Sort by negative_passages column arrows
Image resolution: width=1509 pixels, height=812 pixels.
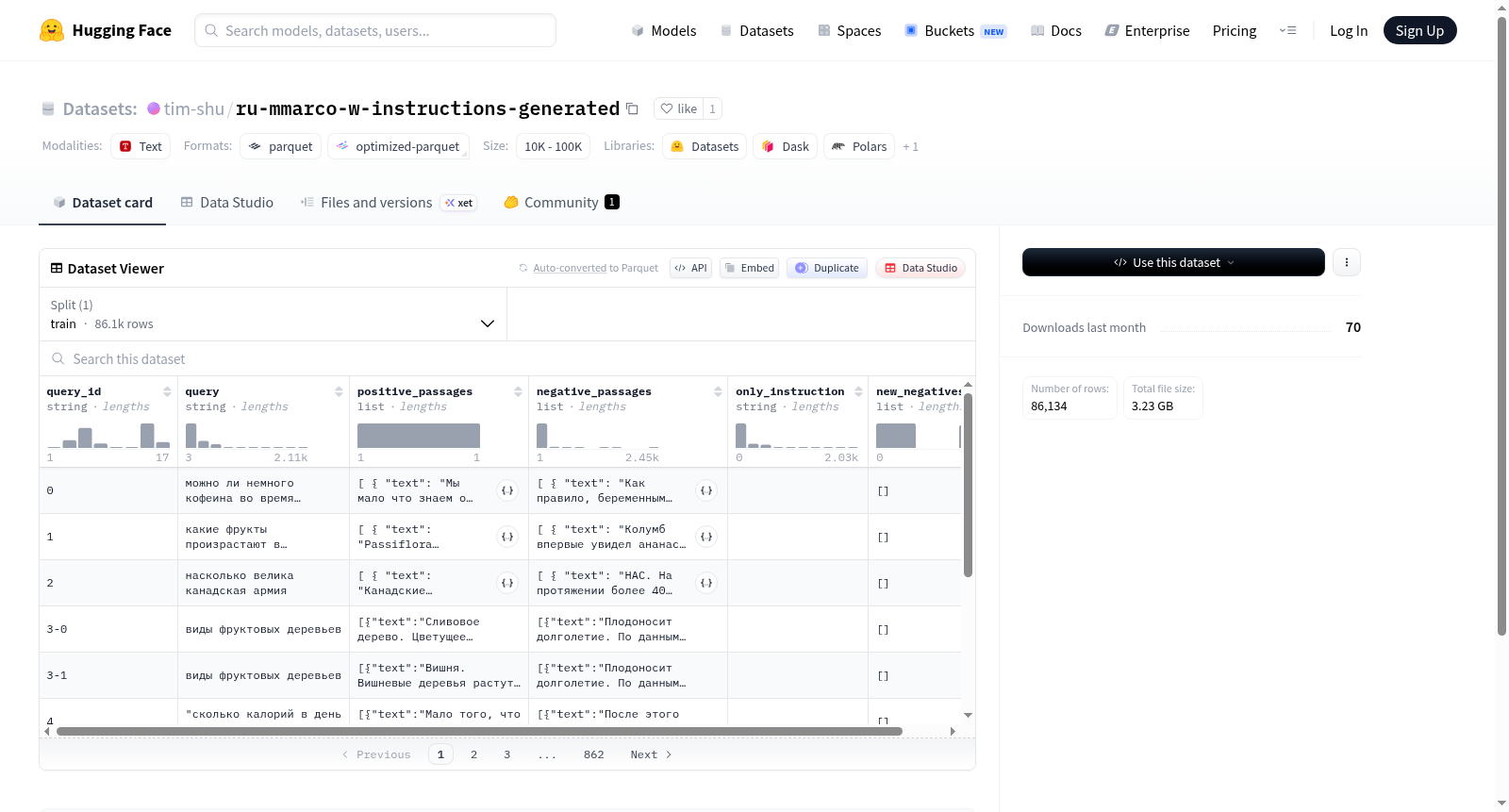pyautogui.click(x=718, y=391)
